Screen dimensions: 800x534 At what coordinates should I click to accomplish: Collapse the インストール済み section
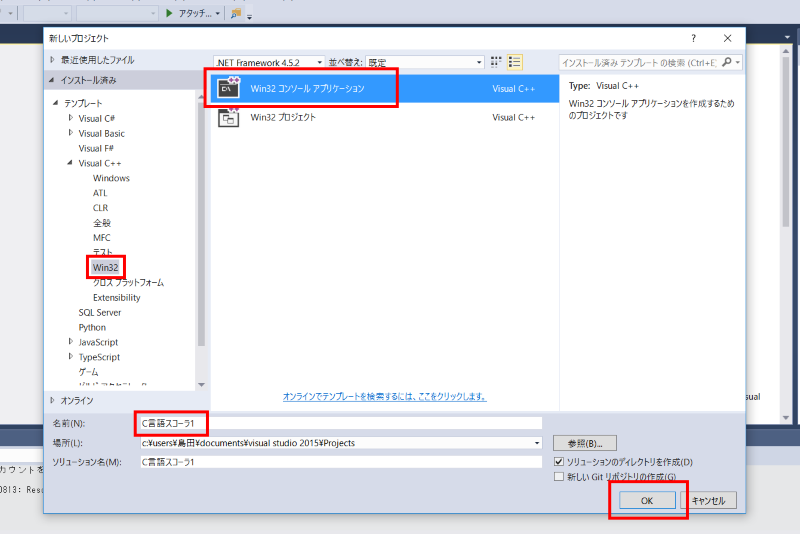pyautogui.click(x=52, y=80)
